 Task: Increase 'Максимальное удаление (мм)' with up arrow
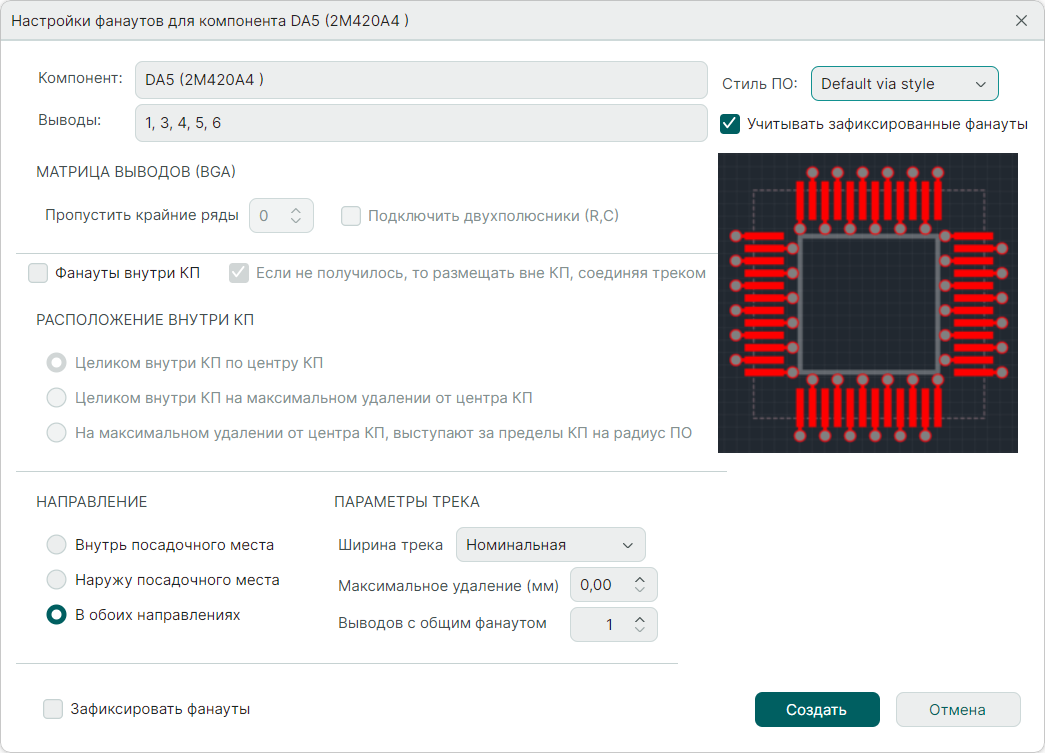click(640, 579)
